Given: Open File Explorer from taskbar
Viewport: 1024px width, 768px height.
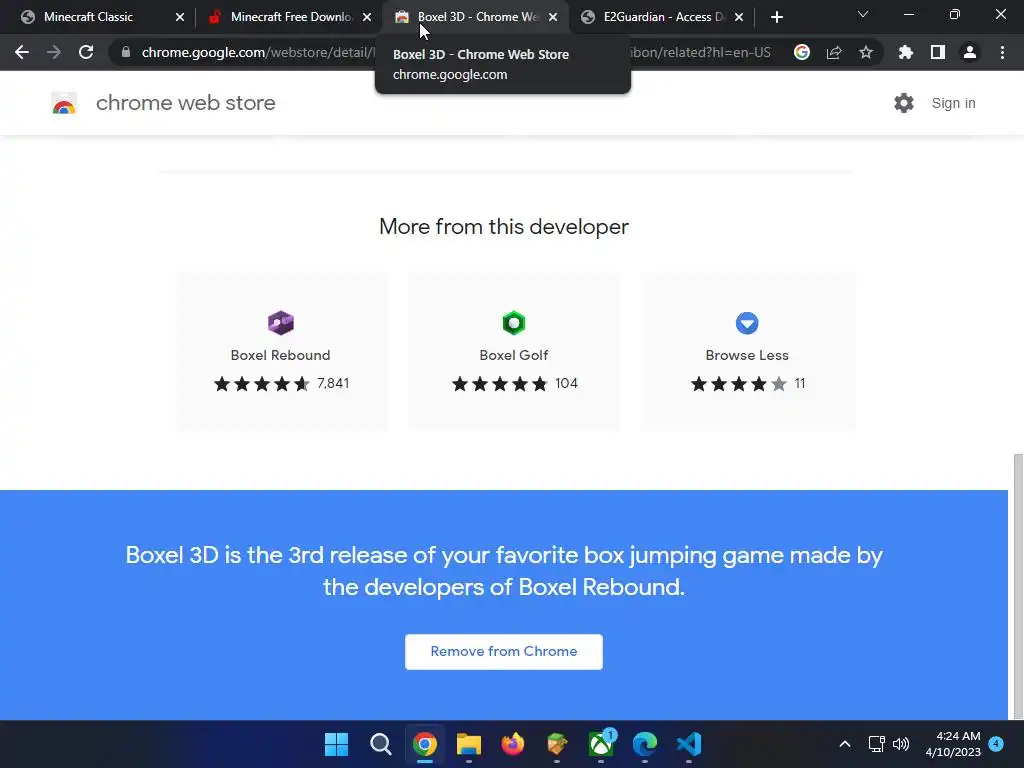Looking at the screenshot, I should 468,744.
